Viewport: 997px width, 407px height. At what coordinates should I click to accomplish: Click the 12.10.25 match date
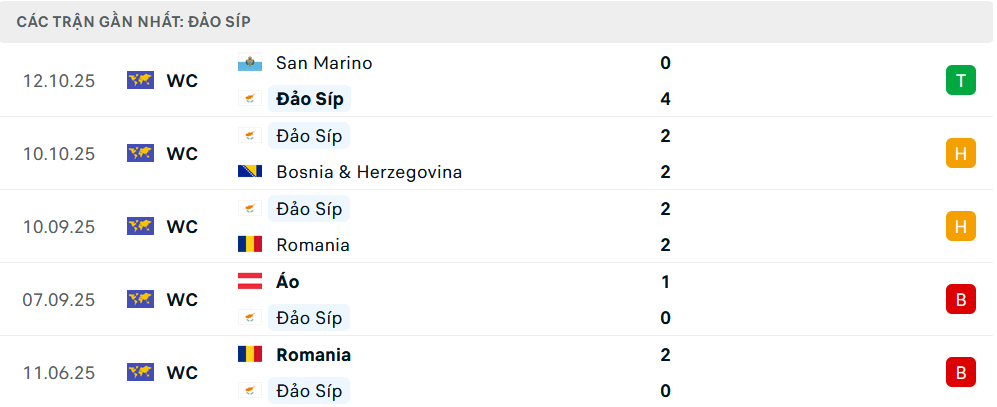[59, 81]
